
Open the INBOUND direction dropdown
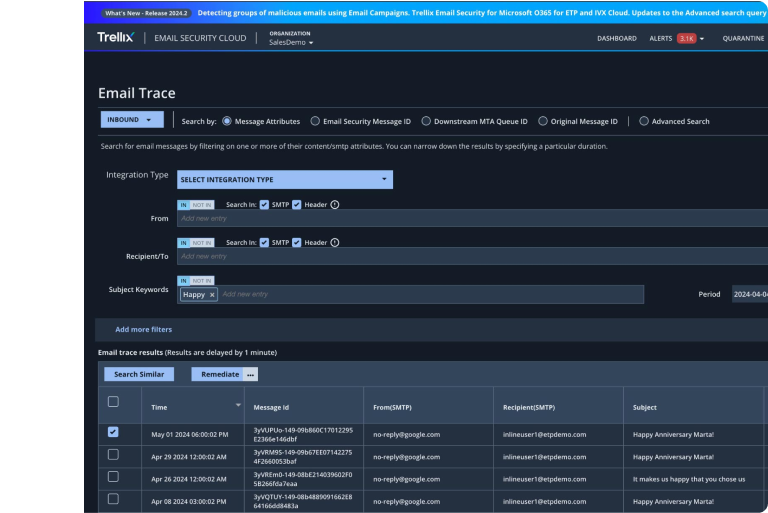point(132,120)
